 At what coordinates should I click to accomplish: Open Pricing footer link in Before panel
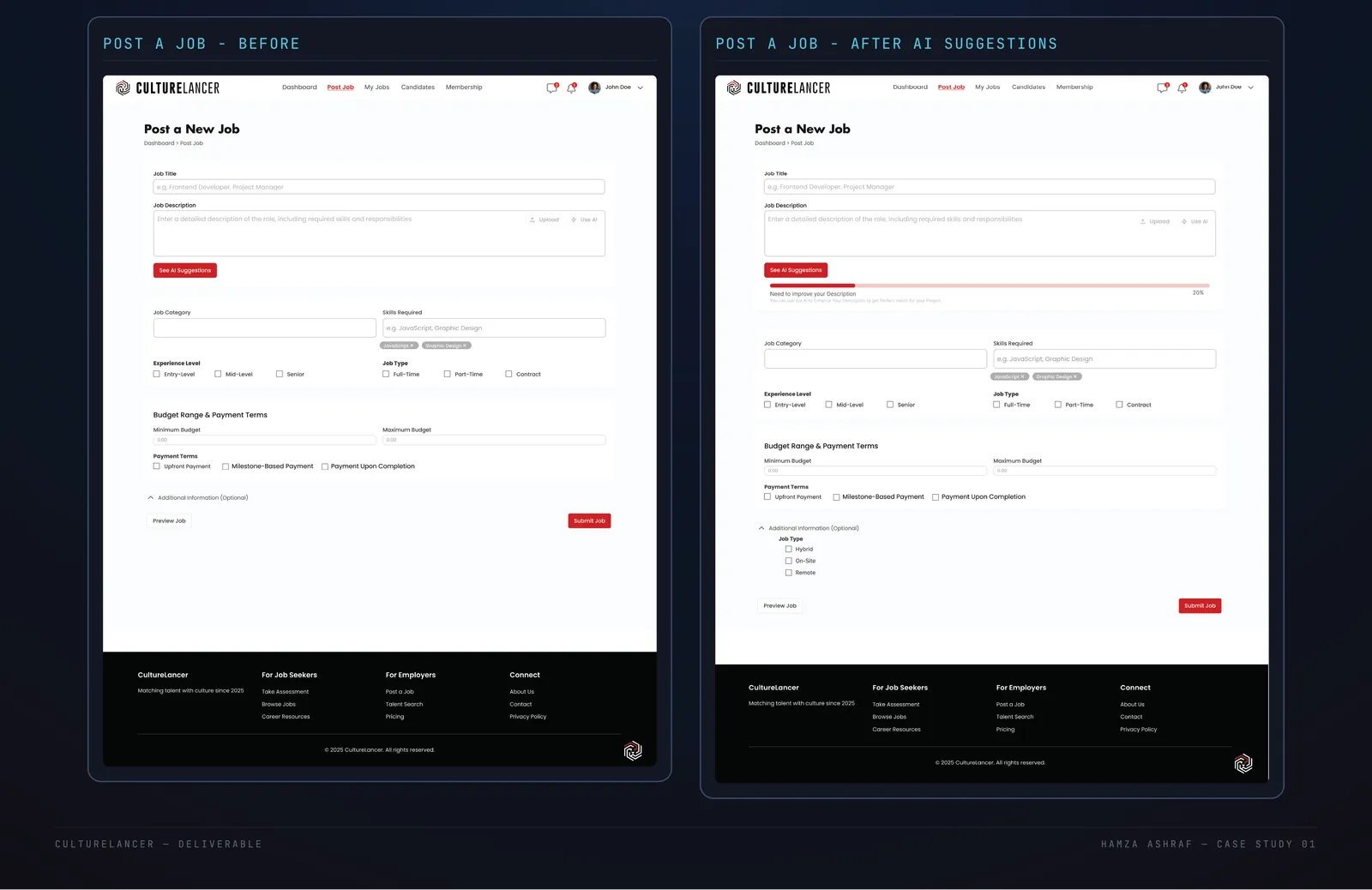point(394,717)
